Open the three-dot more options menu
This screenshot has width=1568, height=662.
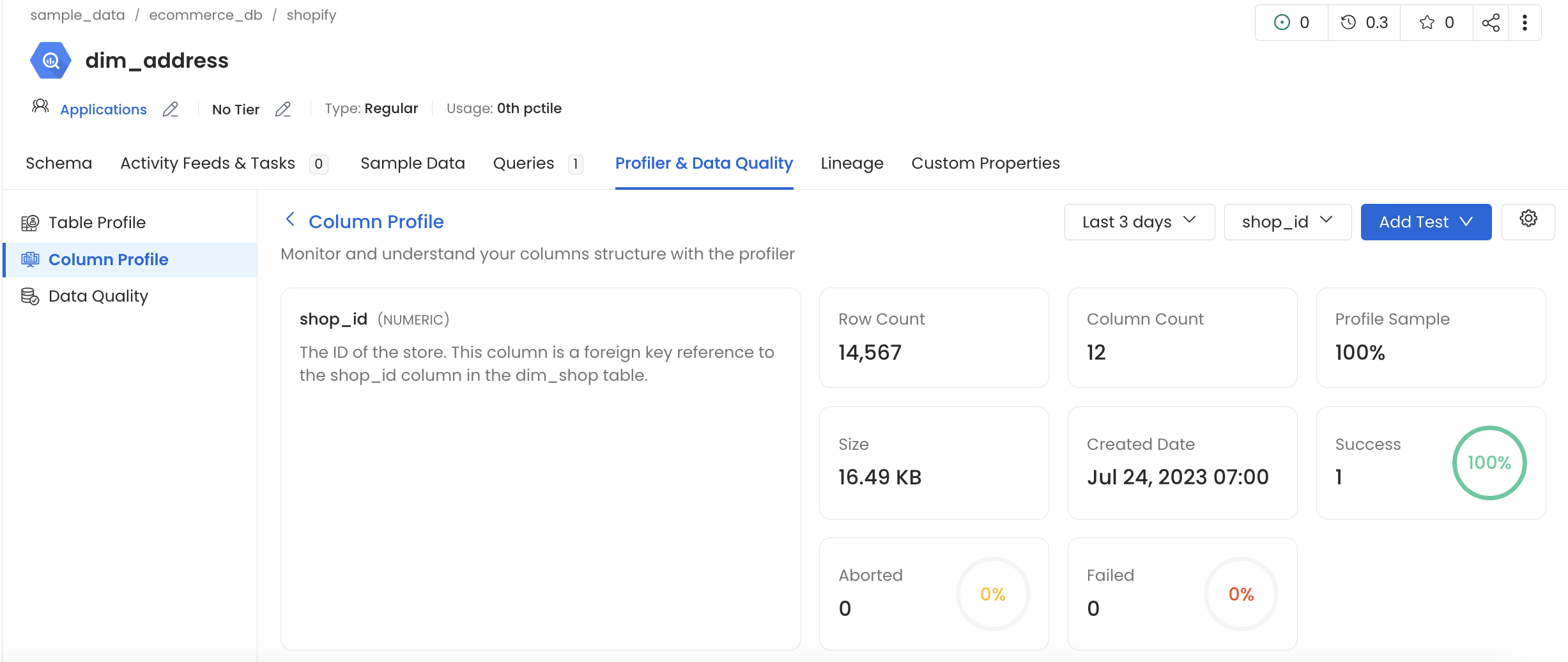point(1525,23)
